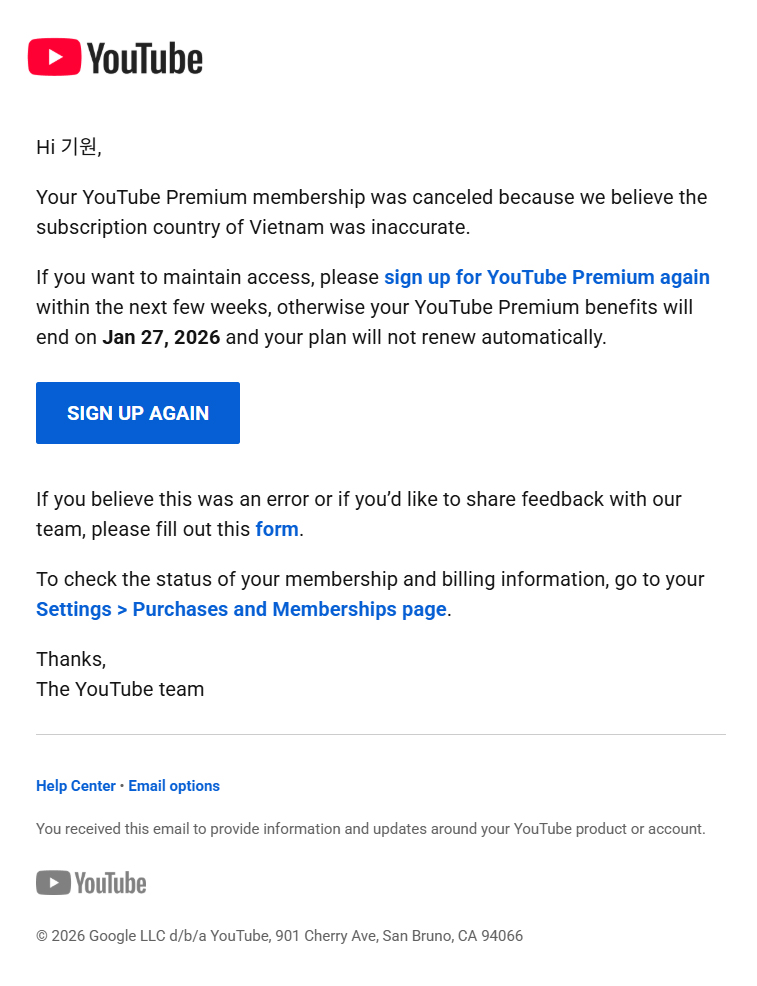Screen dimensions: 757x986
Task: Click the bold 'Jan 27, 2026' date
Action: point(162,338)
